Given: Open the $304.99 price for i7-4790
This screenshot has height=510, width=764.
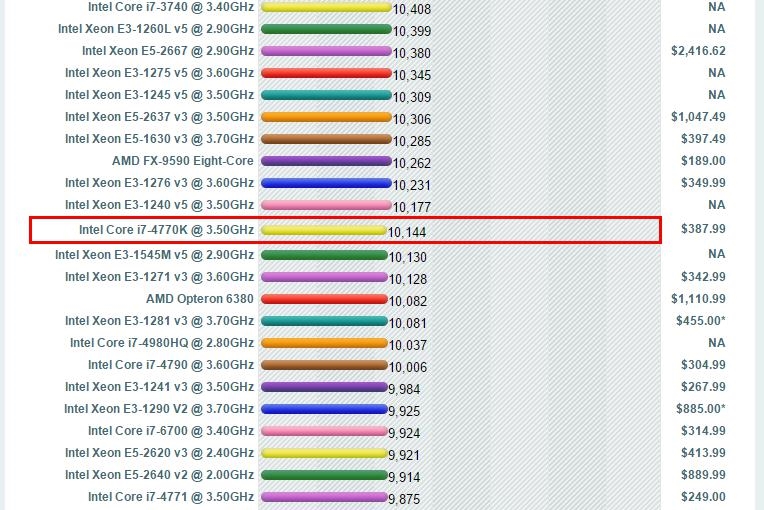Looking at the screenshot, I should [703, 365].
